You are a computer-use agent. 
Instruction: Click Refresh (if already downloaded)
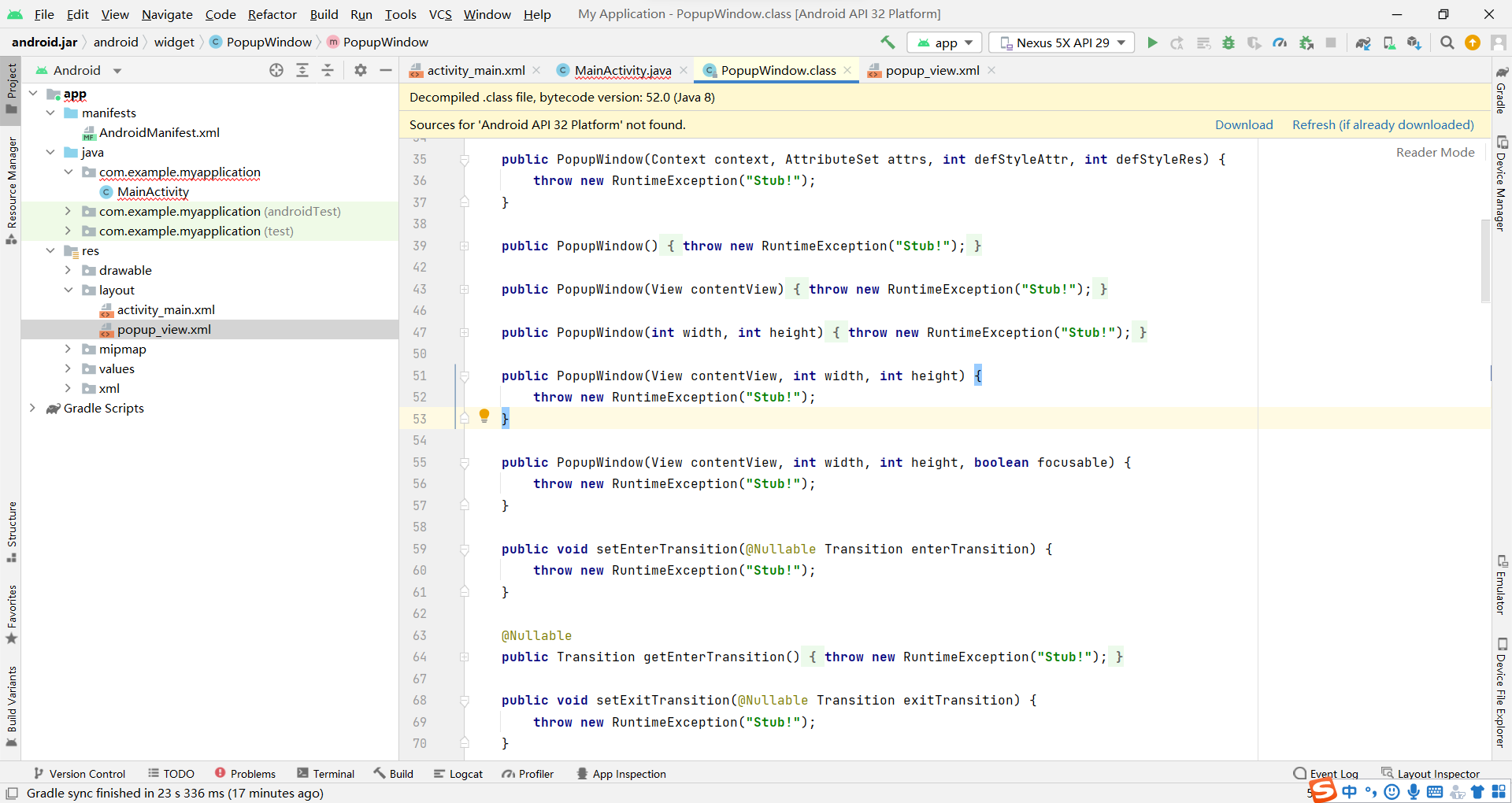pyautogui.click(x=1383, y=124)
